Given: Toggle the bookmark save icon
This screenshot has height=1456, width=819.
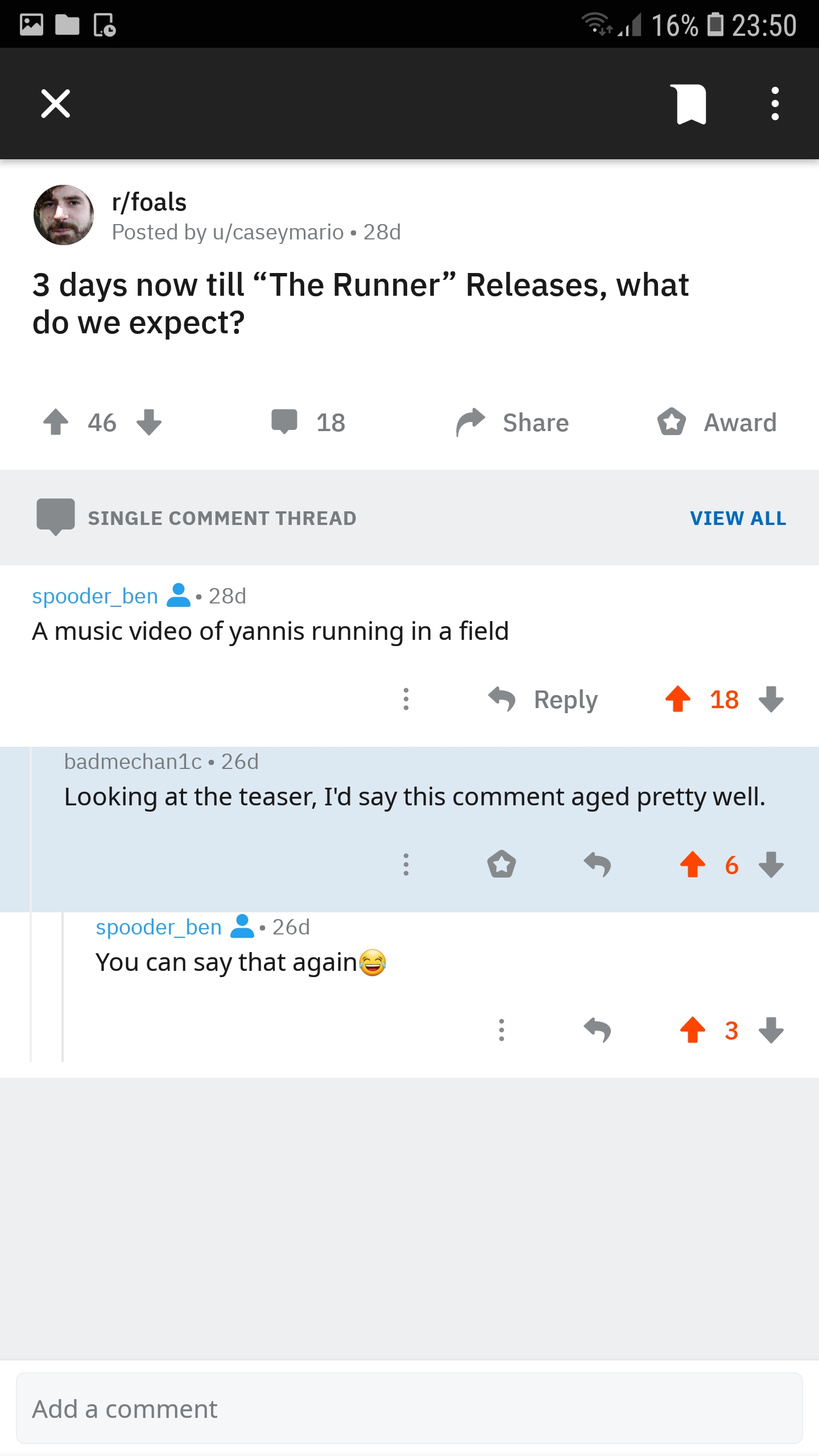Looking at the screenshot, I should pyautogui.click(x=691, y=104).
